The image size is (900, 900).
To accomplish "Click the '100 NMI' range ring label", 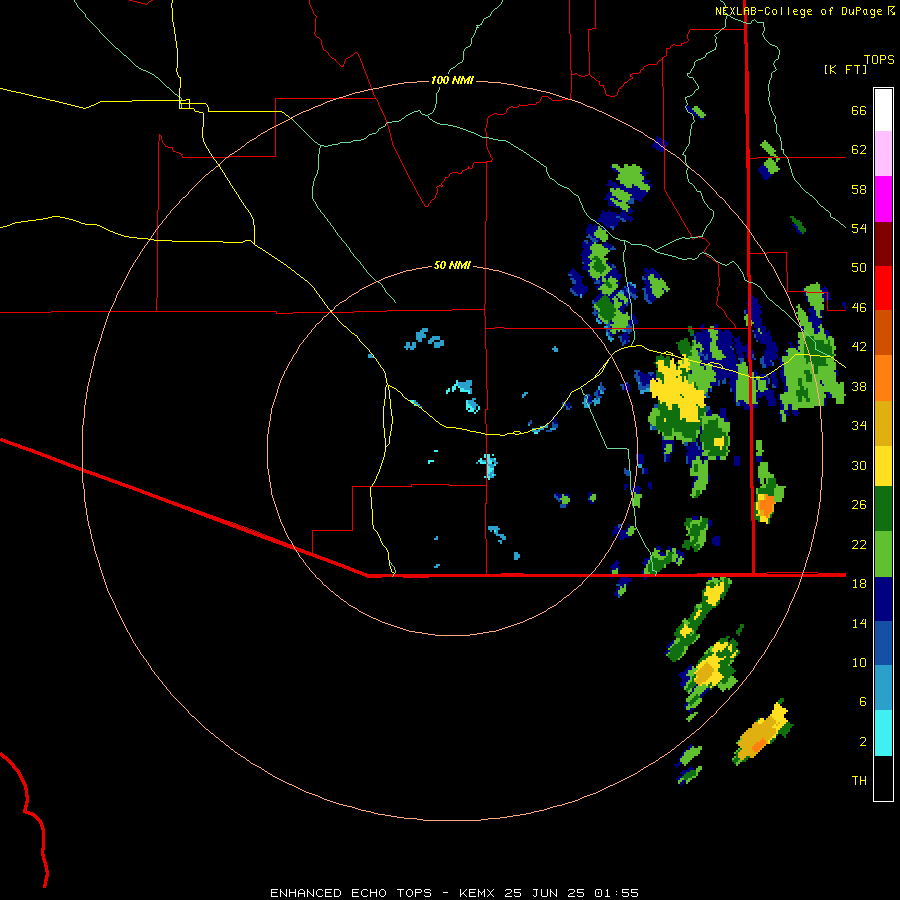I will (452, 80).
